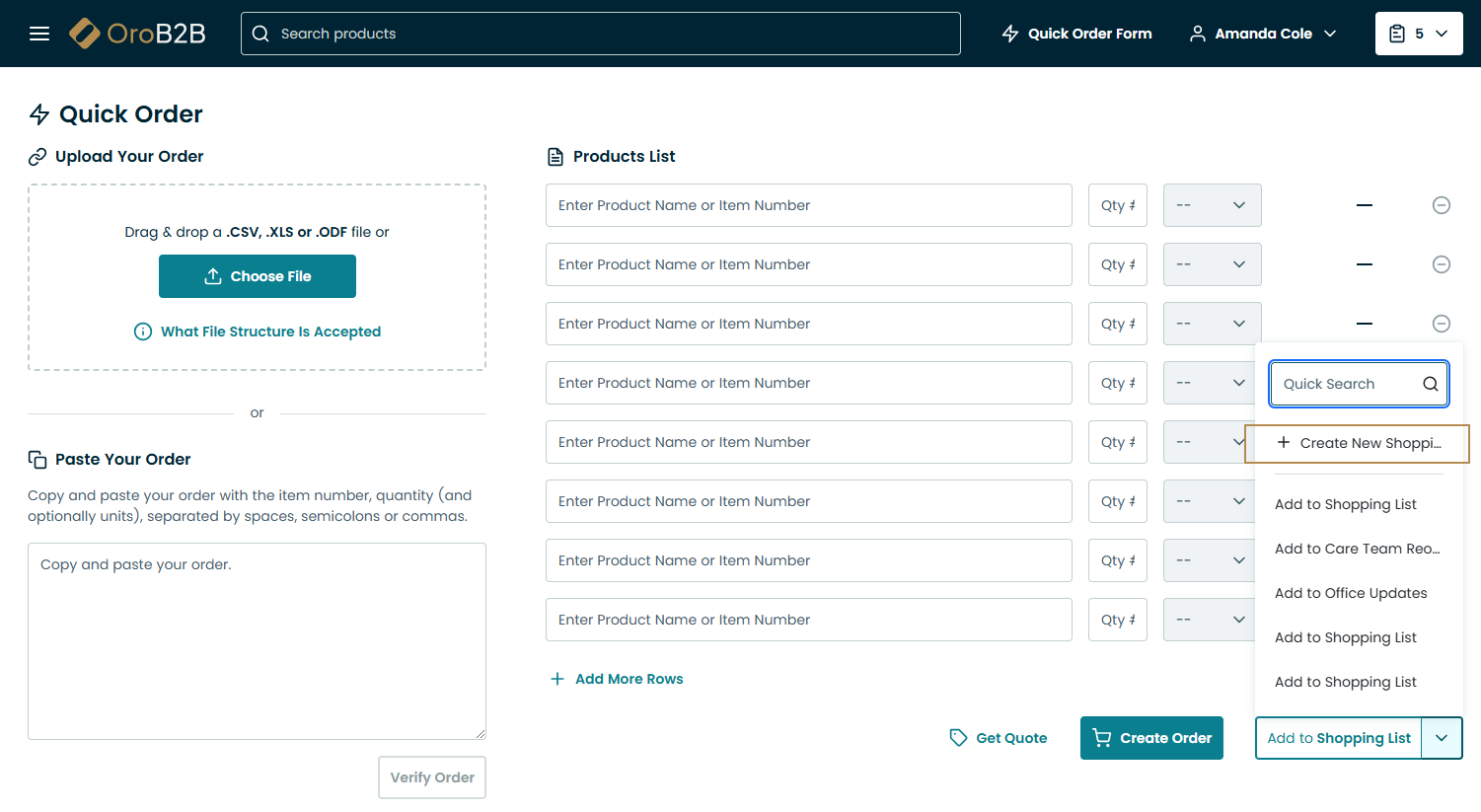Open unit dropdown in first product row
This screenshot has width=1481, height=812.
(1212, 205)
